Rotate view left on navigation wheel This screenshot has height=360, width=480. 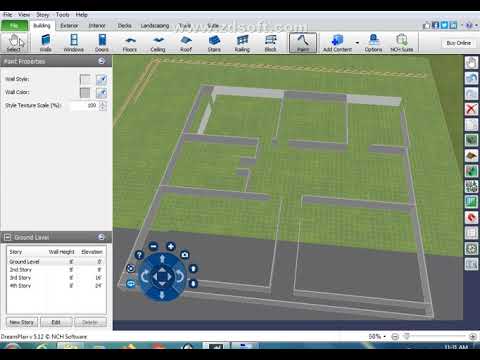145,276
